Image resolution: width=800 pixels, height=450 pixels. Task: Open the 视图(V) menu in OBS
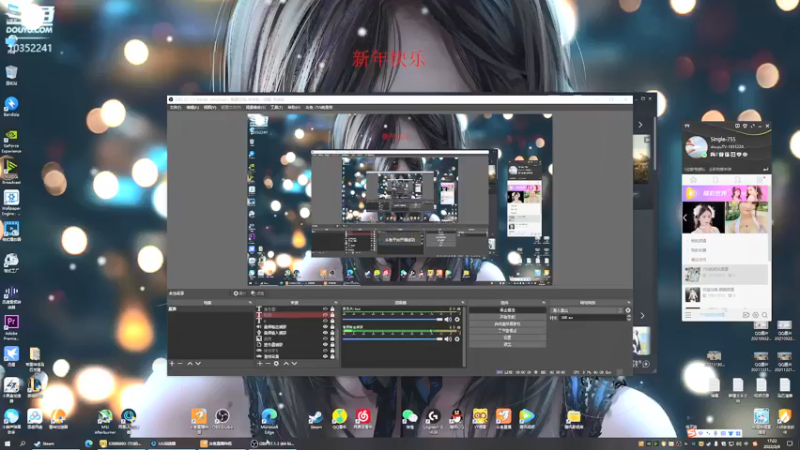point(210,108)
